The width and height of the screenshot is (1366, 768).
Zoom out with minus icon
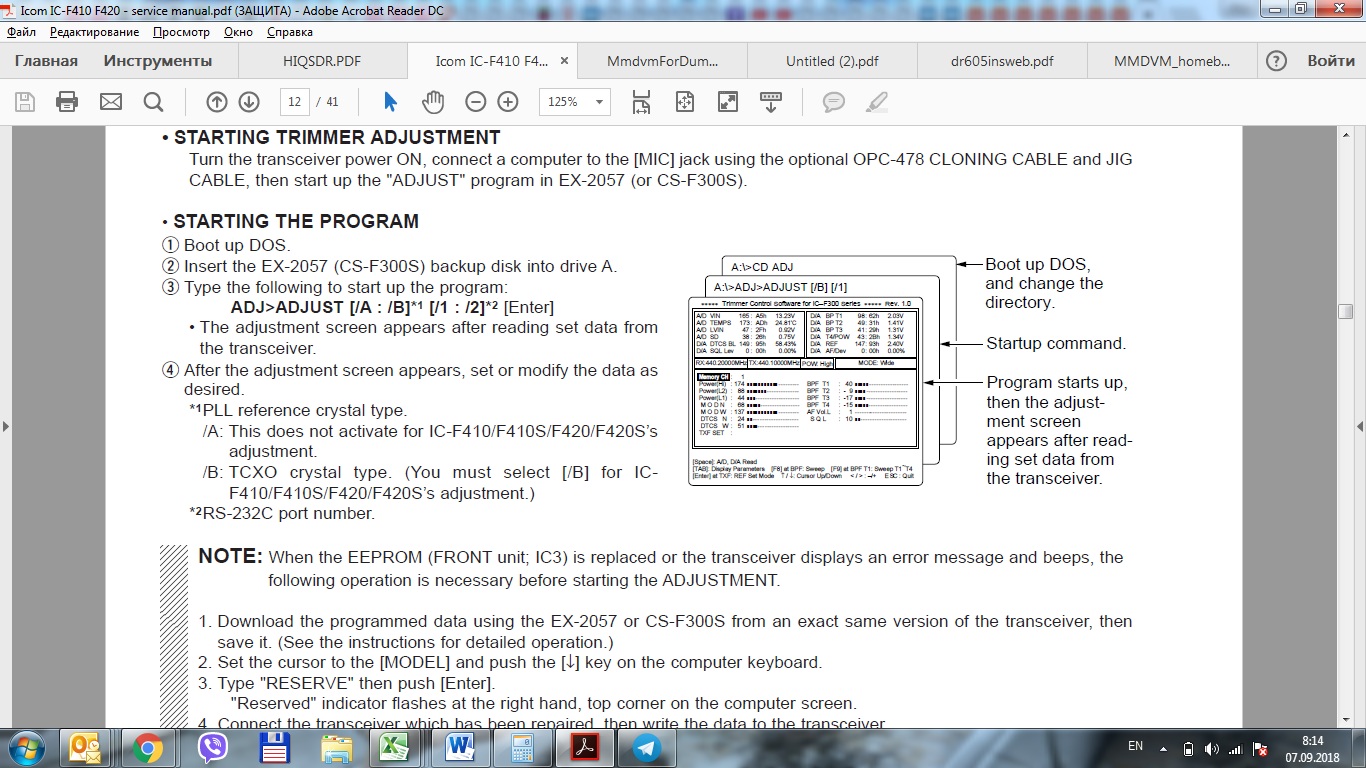476,102
